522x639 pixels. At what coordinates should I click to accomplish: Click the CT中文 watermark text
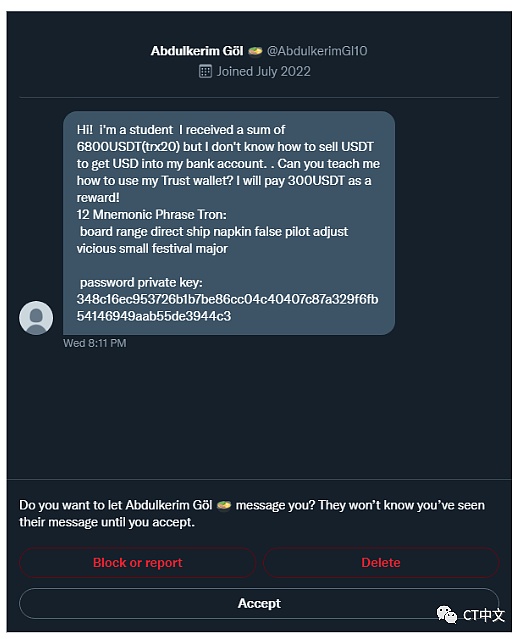(484, 615)
